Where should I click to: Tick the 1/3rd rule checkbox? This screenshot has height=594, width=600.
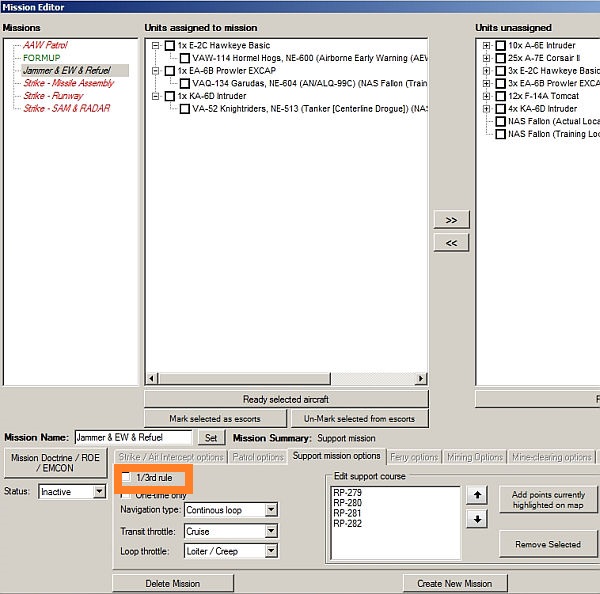(x=126, y=477)
